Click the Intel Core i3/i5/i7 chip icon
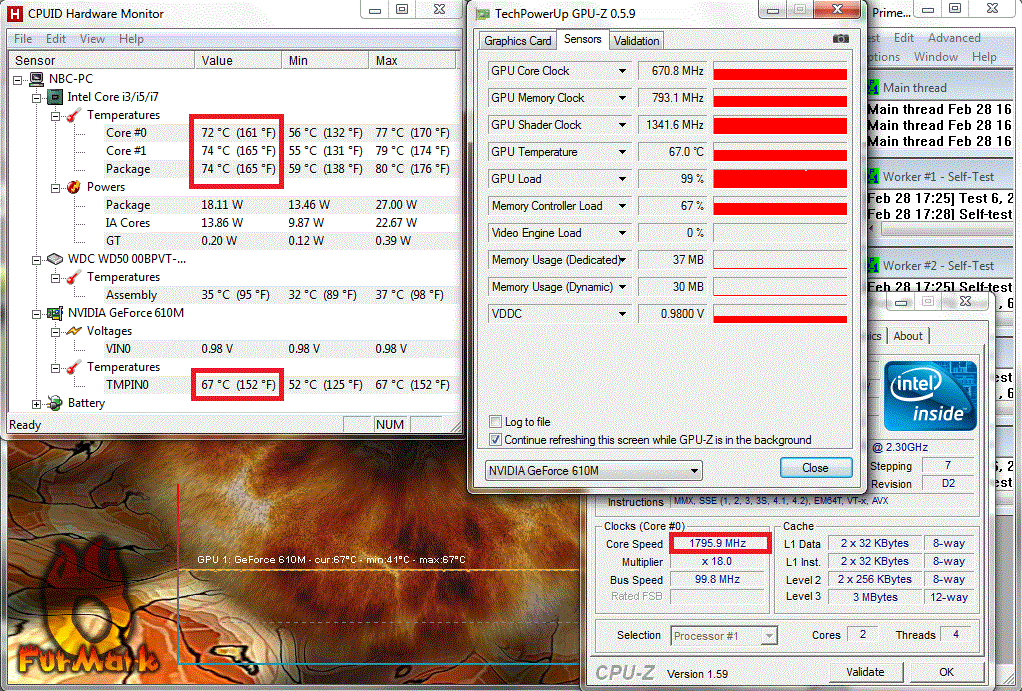This screenshot has height=691, width=1022. point(55,97)
